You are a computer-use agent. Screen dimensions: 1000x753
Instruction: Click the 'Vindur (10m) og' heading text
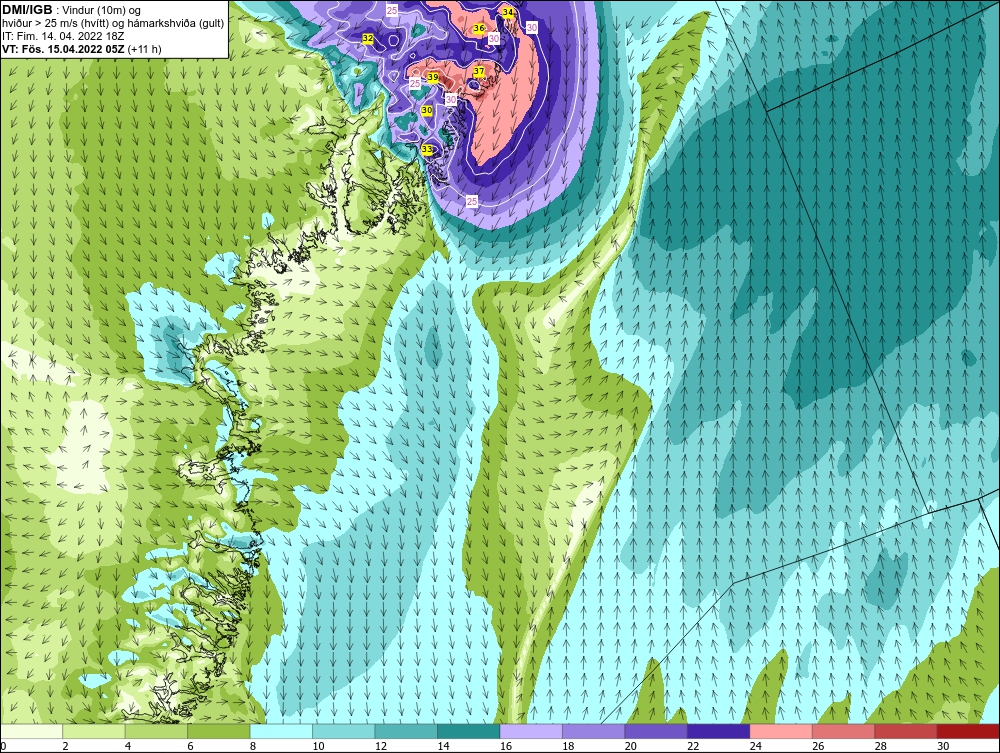(103, 11)
